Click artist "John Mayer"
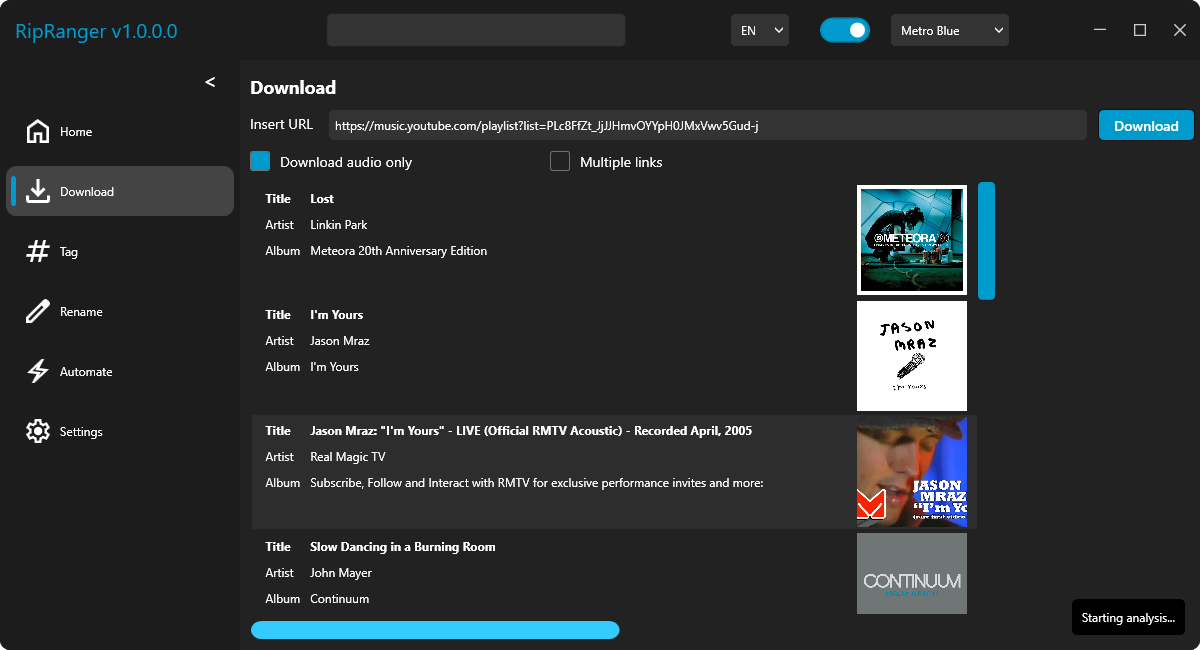 click(x=341, y=573)
